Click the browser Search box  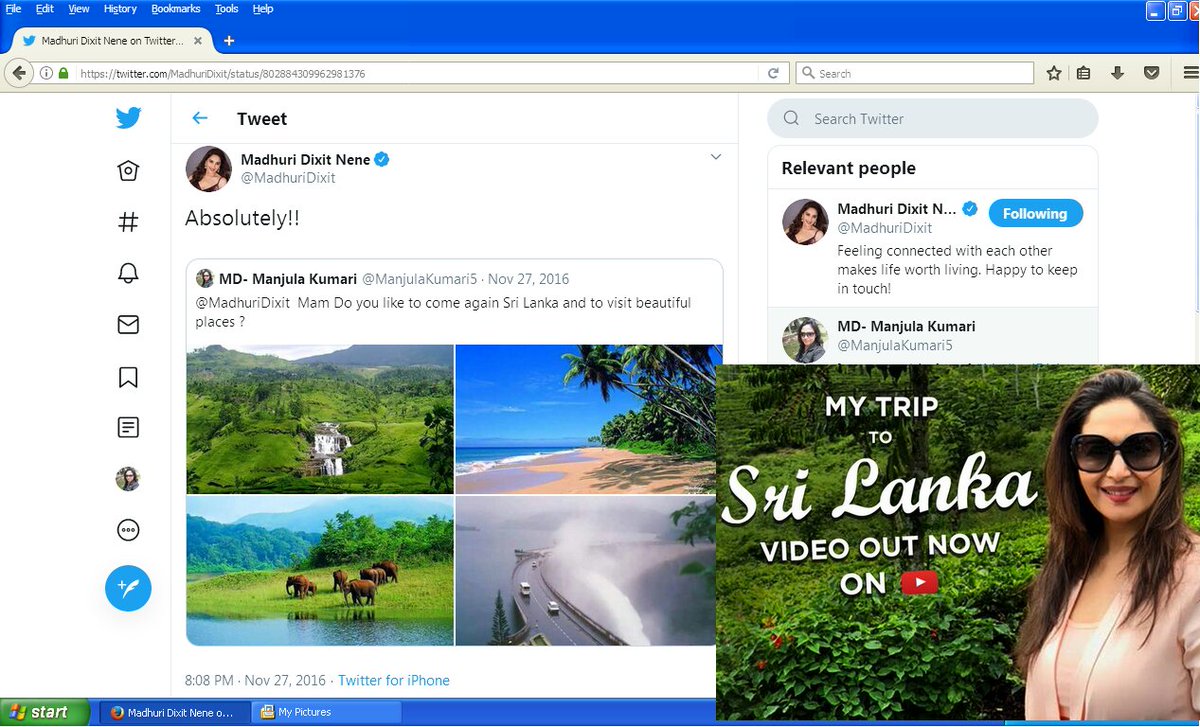915,73
